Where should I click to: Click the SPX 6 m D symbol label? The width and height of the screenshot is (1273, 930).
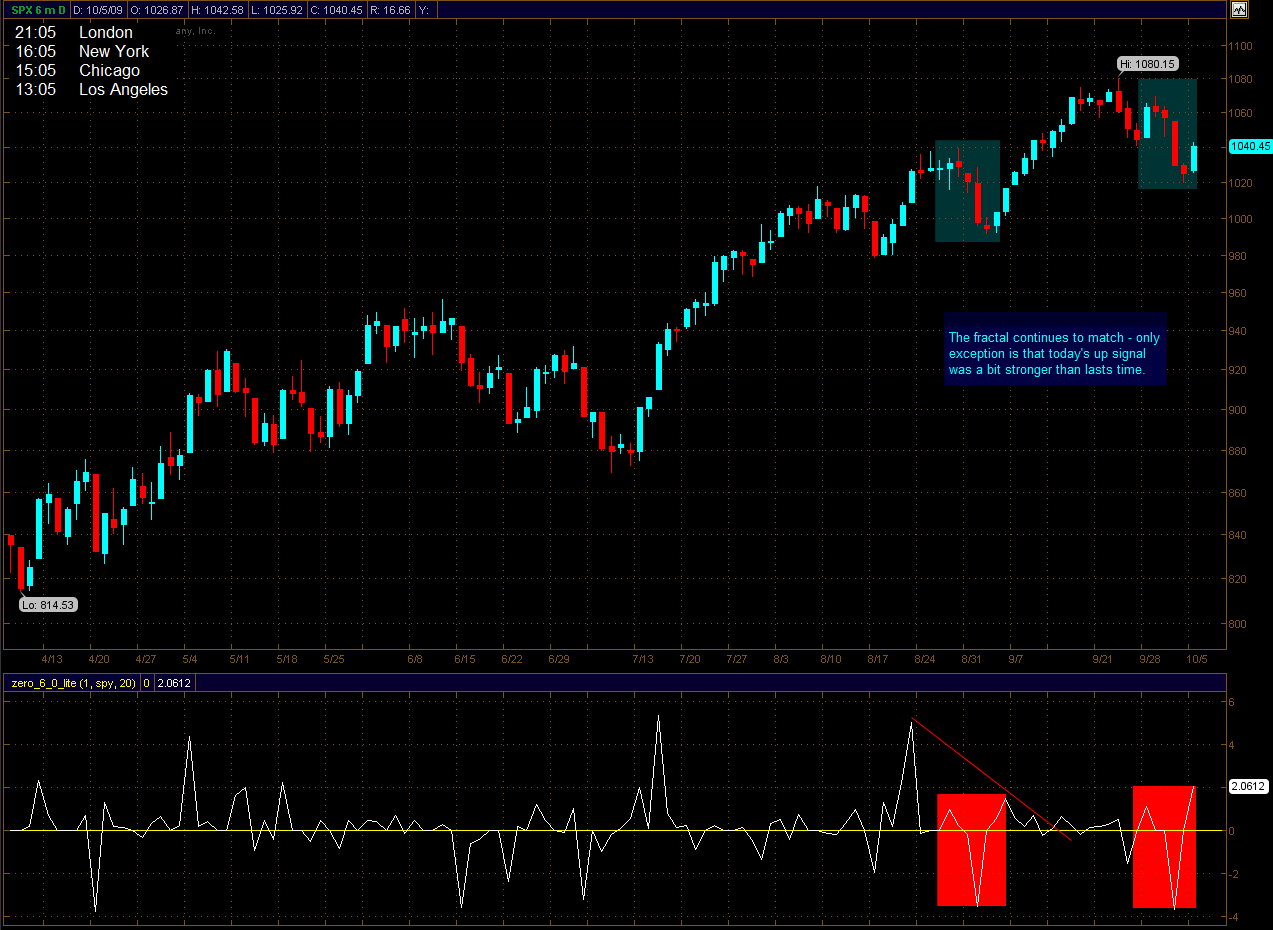(39, 10)
